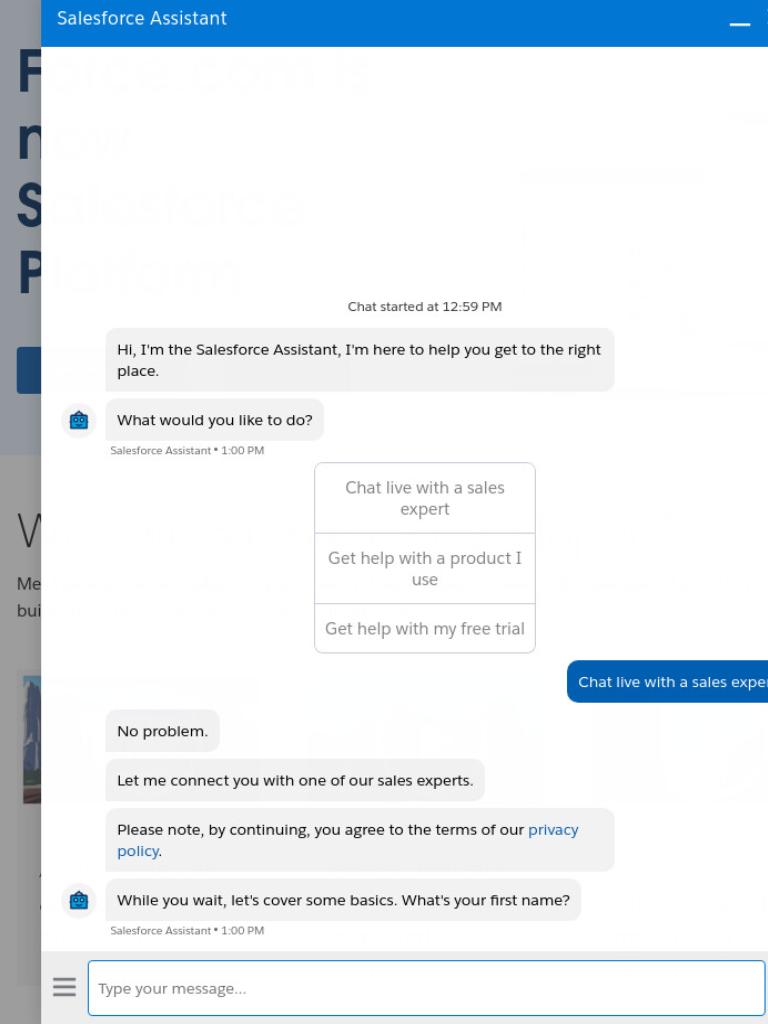Click the 'What would you like to do?' bubble
768x1024 pixels.
[x=215, y=420]
